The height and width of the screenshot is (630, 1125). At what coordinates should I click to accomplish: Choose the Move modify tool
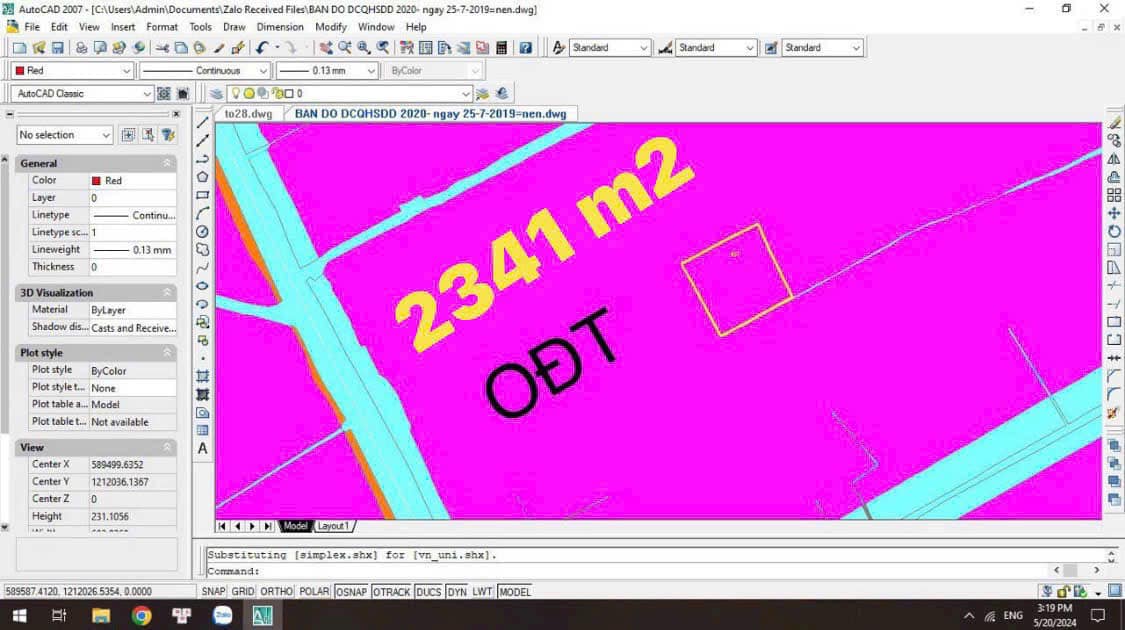coord(1114,213)
